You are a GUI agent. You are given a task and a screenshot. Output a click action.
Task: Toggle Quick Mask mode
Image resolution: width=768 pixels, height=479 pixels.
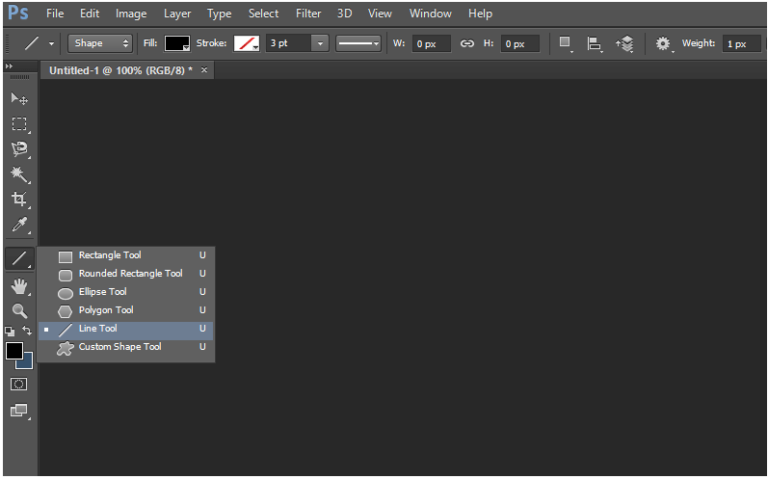(x=19, y=384)
